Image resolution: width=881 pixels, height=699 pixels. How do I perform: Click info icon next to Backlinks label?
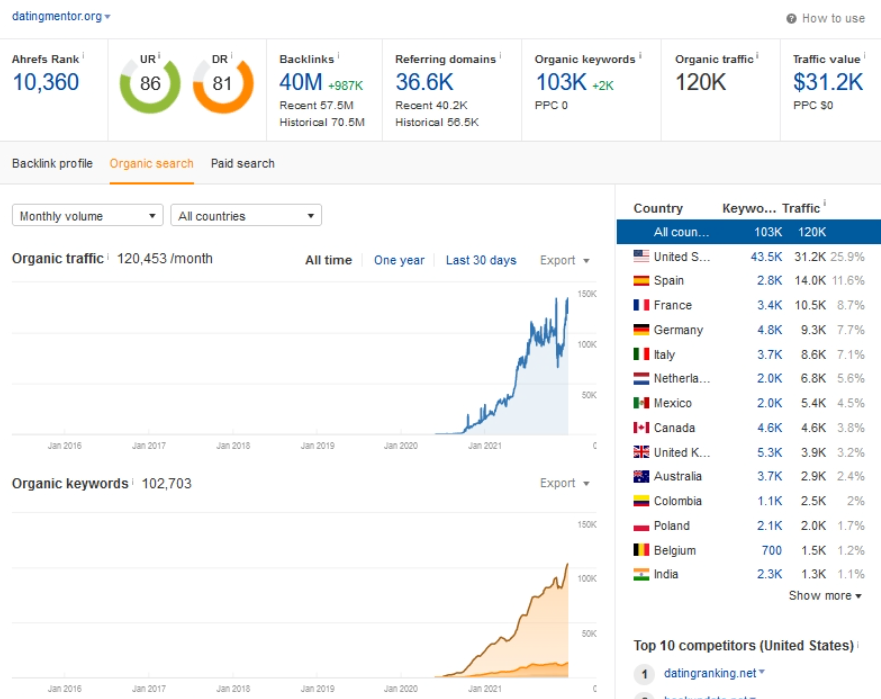pos(338,56)
